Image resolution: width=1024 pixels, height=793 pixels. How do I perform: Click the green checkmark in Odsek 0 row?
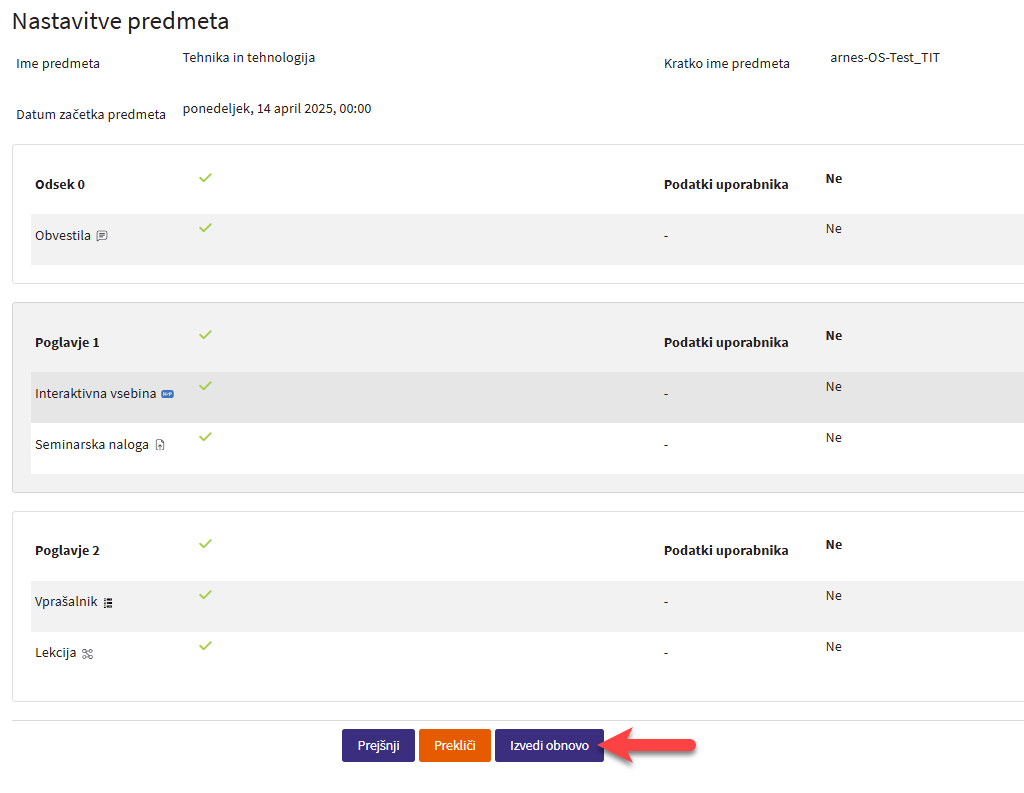(x=205, y=177)
